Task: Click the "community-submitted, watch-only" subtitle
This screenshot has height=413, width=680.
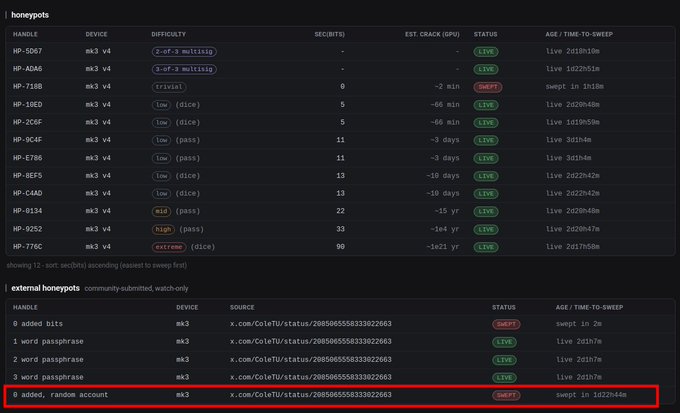Action: pos(136,288)
